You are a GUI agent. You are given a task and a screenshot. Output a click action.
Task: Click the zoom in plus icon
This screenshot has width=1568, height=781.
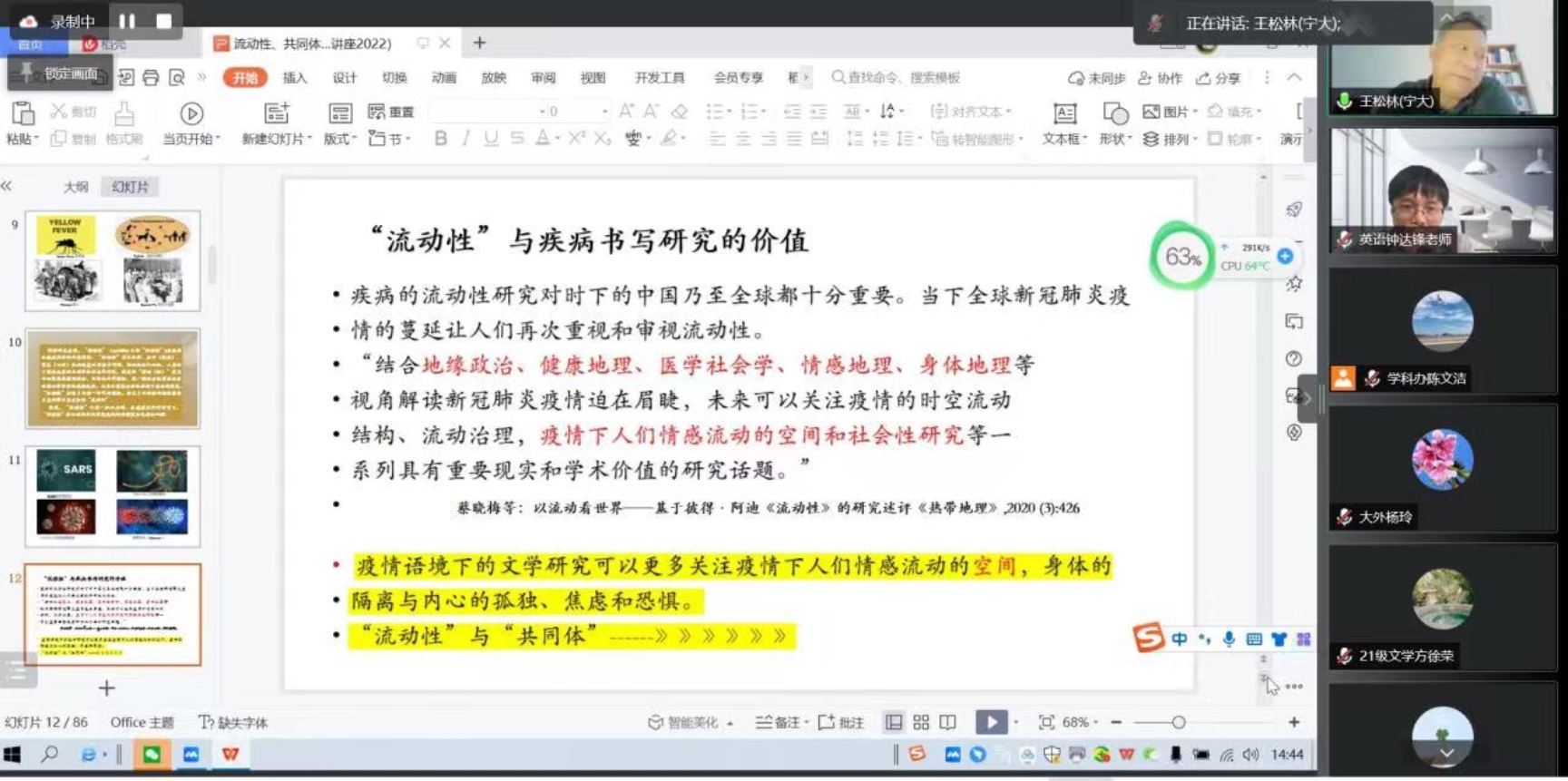click(1294, 722)
